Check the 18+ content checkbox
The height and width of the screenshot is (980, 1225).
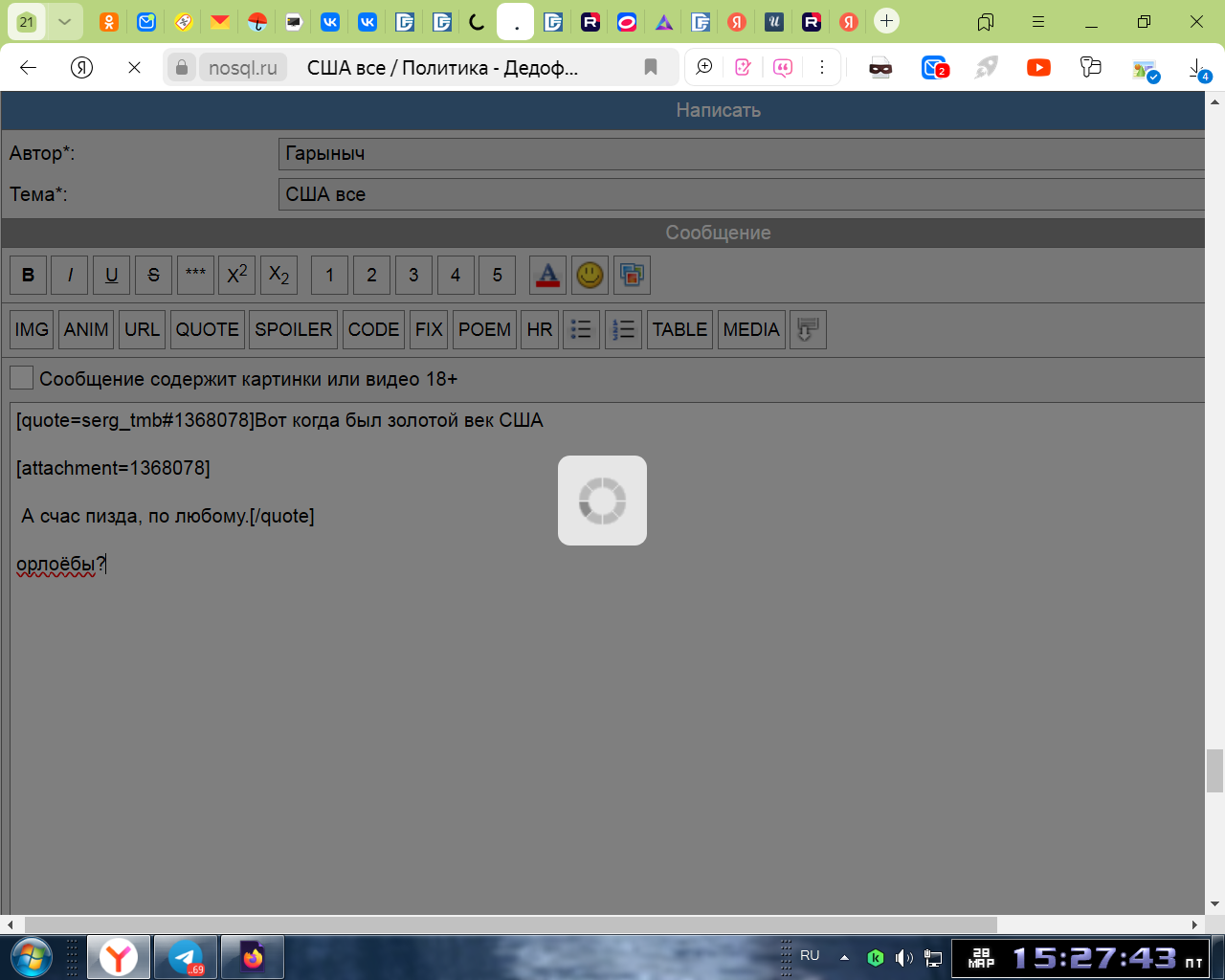click(x=21, y=378)
